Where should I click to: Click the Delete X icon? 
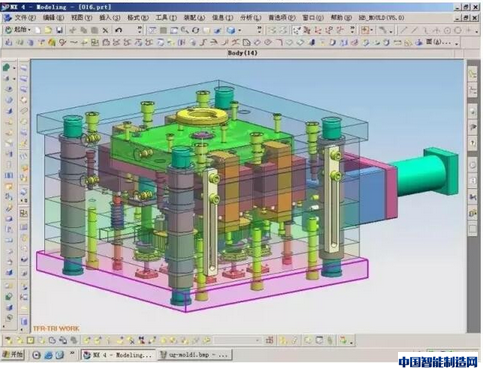(105, 30)
